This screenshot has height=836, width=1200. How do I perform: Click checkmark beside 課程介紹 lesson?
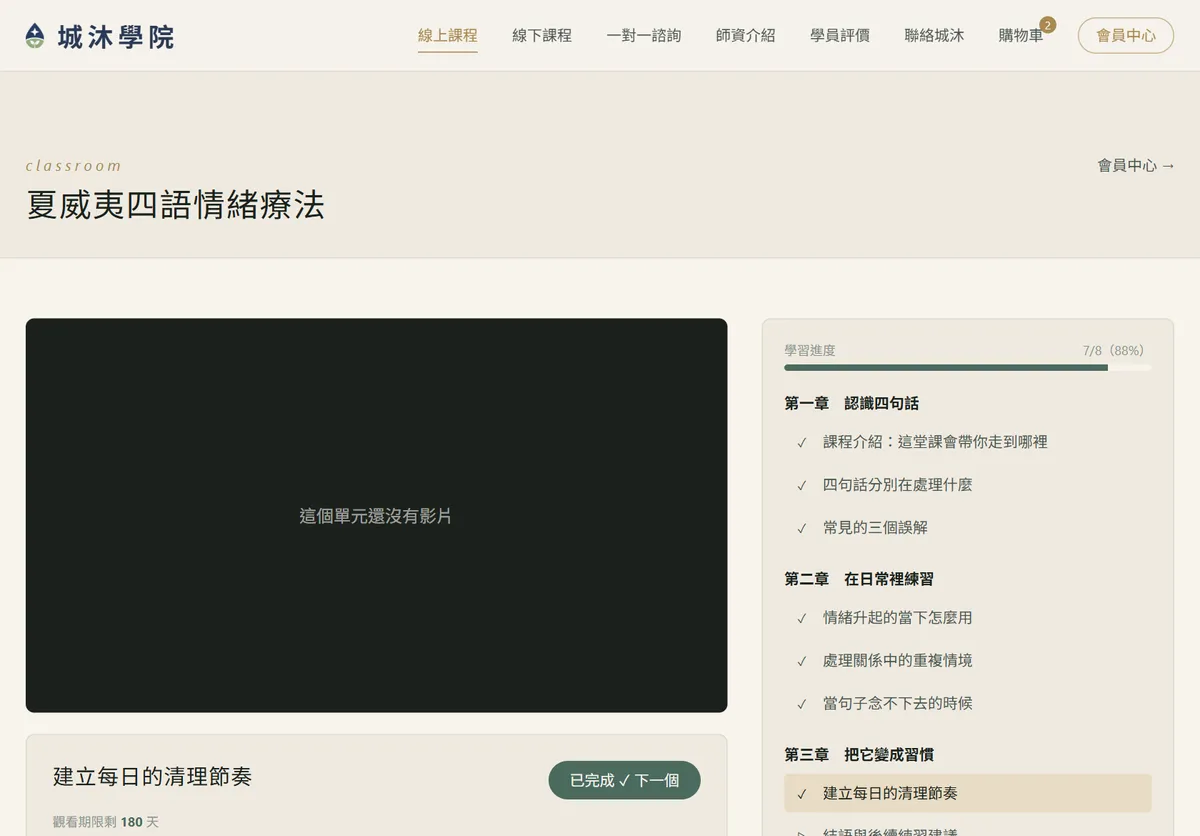pos(802,442)
